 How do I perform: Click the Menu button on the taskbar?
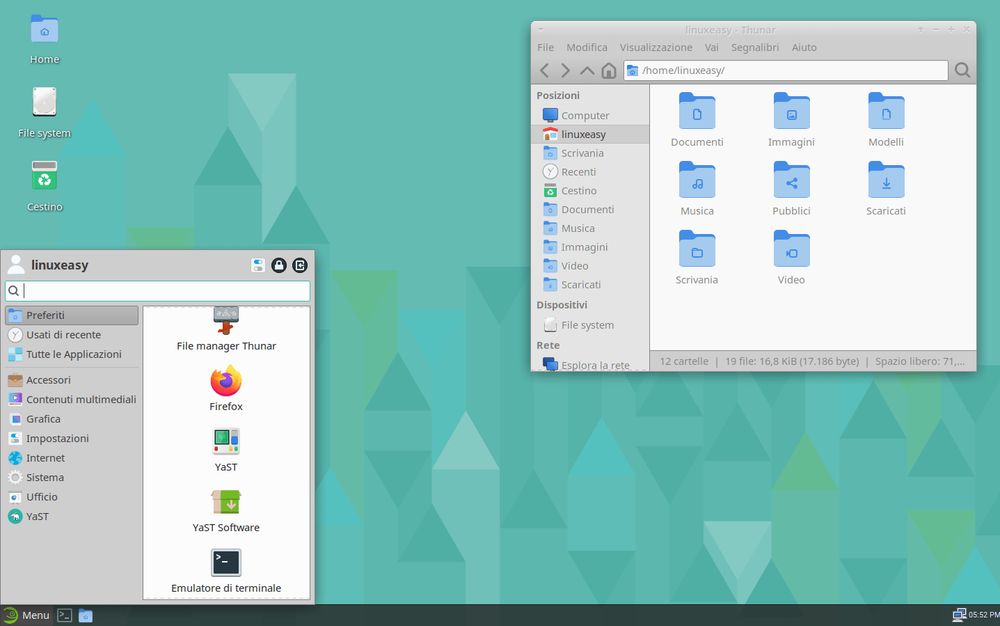pos(26,615)
